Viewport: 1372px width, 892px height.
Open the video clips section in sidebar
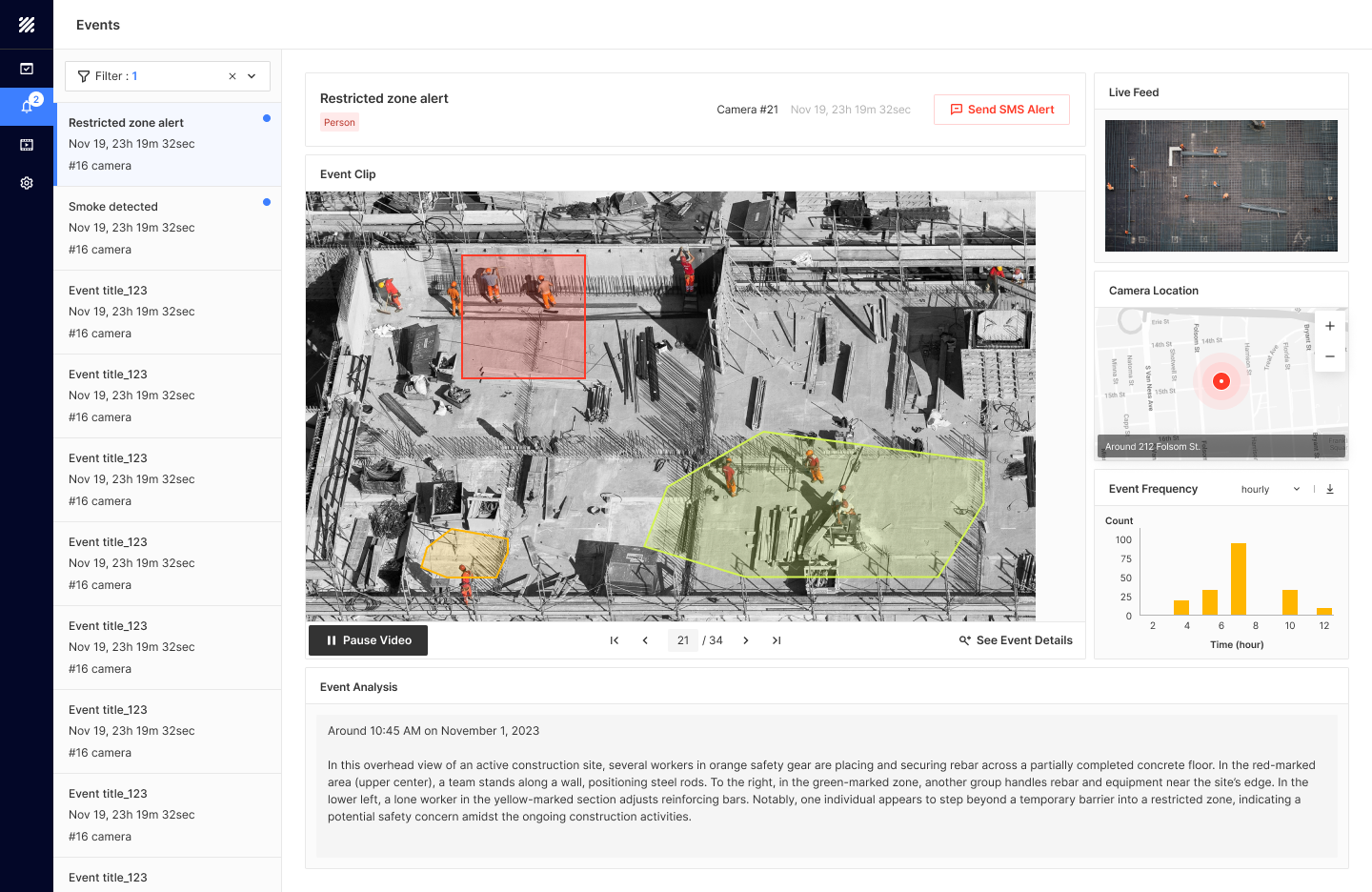pyautogui.click(x=26, y=144)
